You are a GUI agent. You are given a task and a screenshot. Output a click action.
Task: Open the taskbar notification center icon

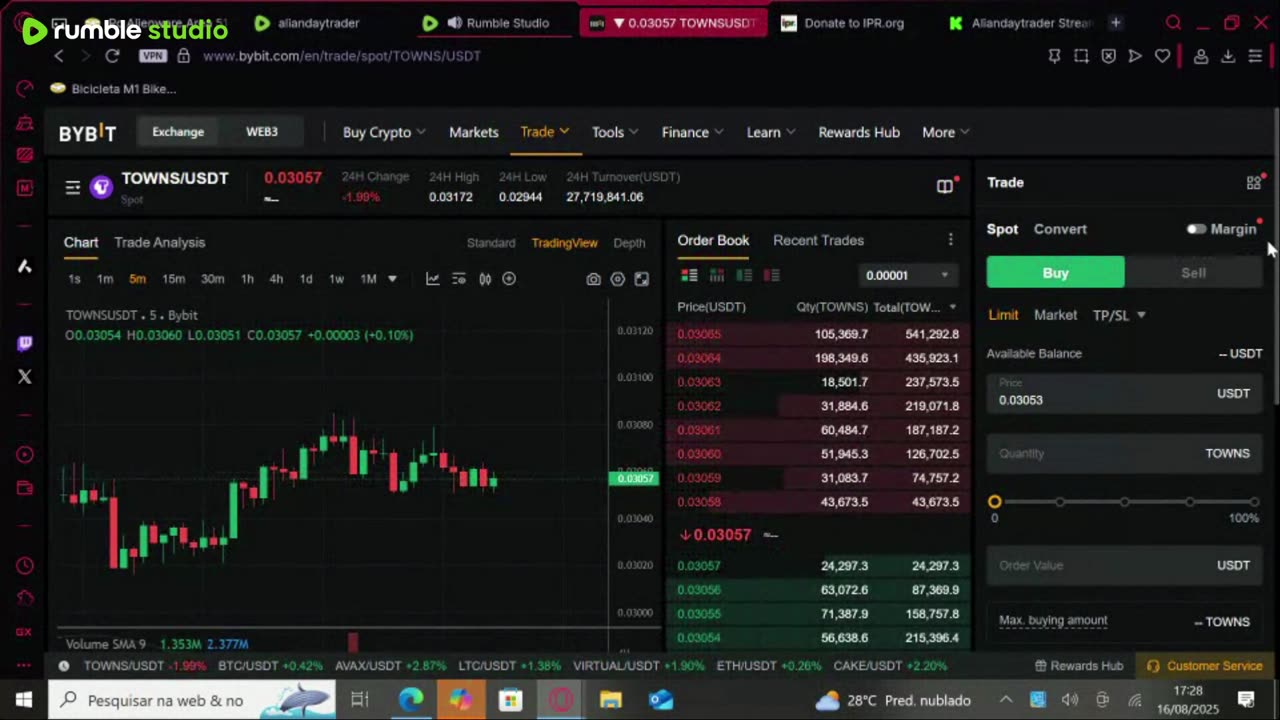point(1246,700)
